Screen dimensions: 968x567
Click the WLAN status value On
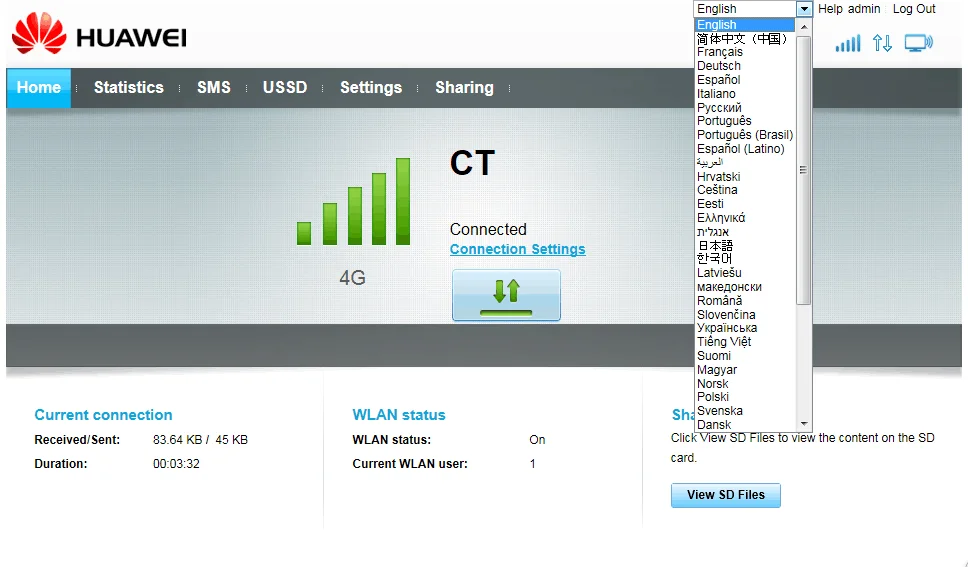click(x=537, y=440)
